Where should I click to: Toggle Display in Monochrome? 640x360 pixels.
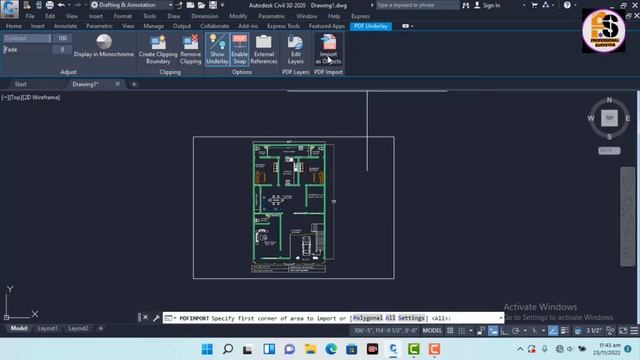[x=104, y=46]
